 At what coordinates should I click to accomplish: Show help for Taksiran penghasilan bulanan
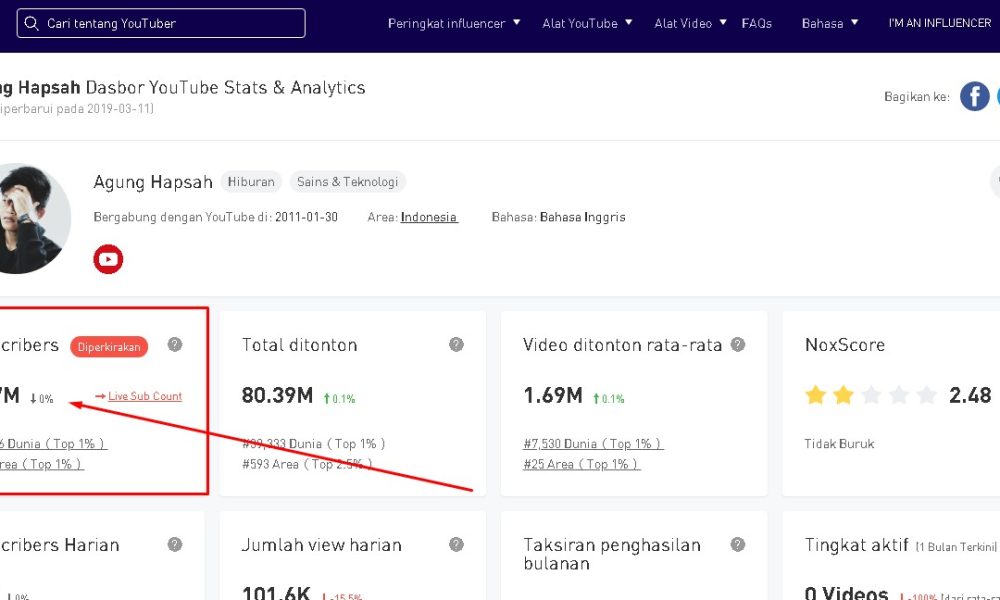point(738,545)
